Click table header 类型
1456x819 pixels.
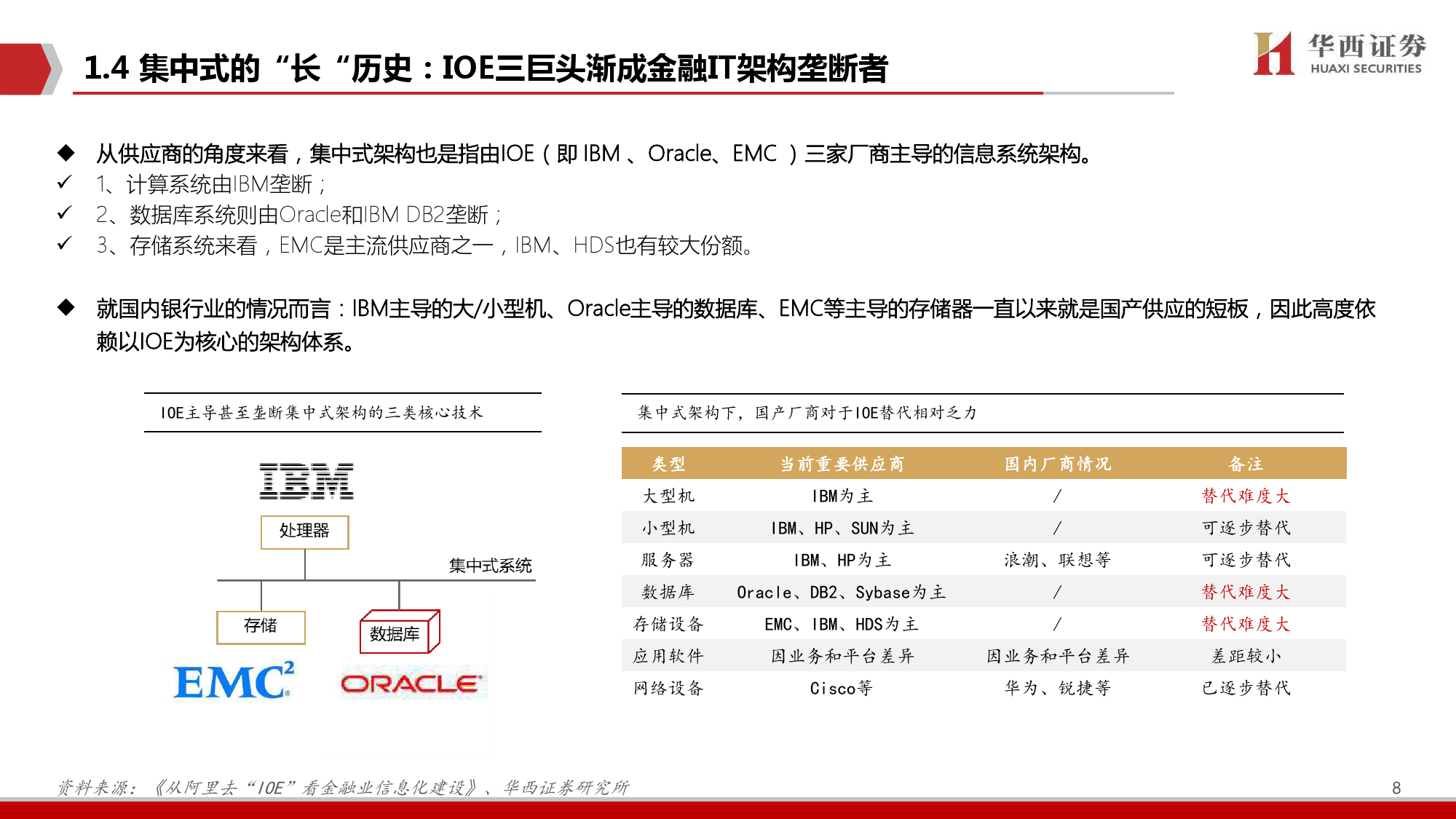668,464
